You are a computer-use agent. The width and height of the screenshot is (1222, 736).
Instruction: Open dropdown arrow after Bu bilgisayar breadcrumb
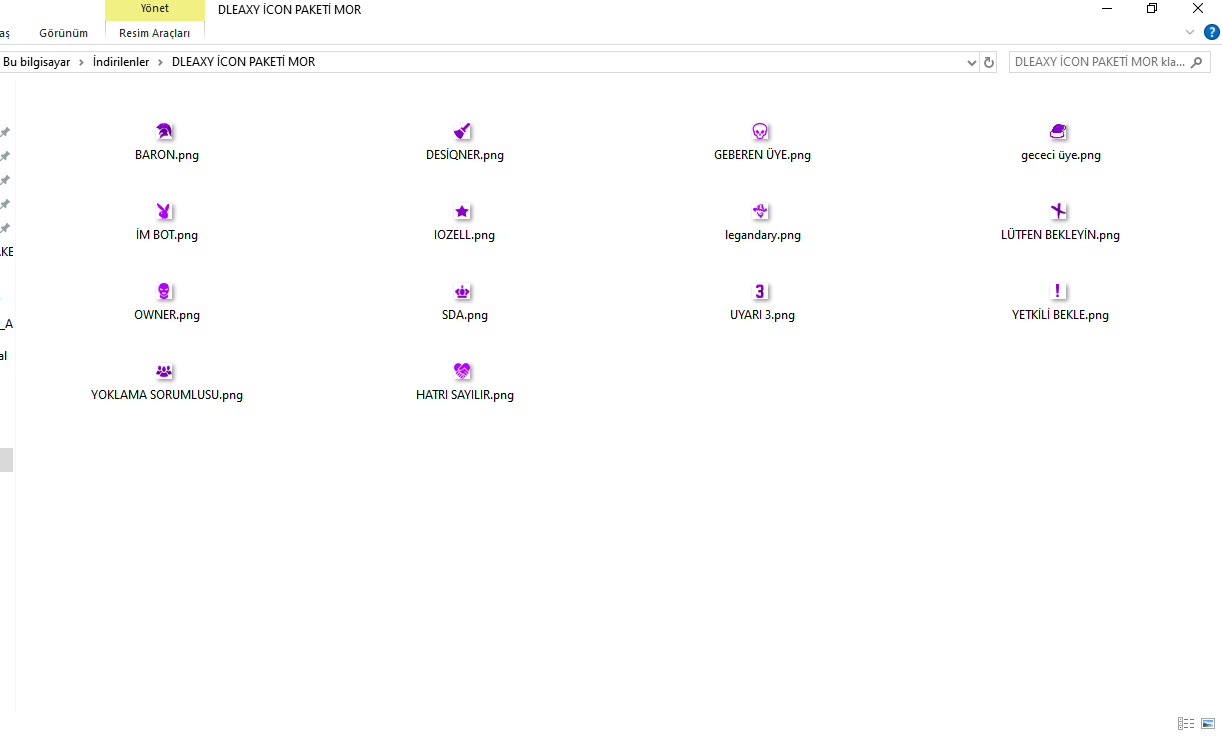[81, 62]
